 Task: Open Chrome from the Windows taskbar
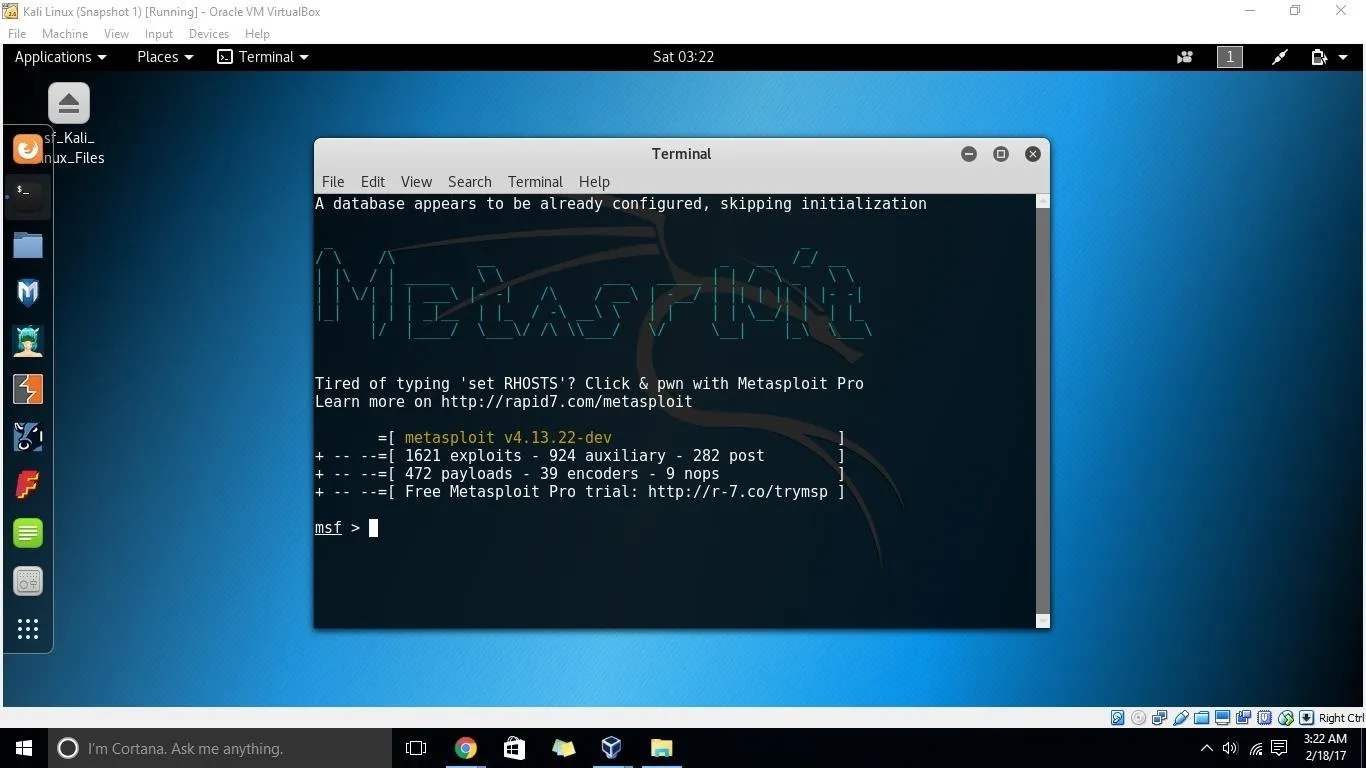465,748
